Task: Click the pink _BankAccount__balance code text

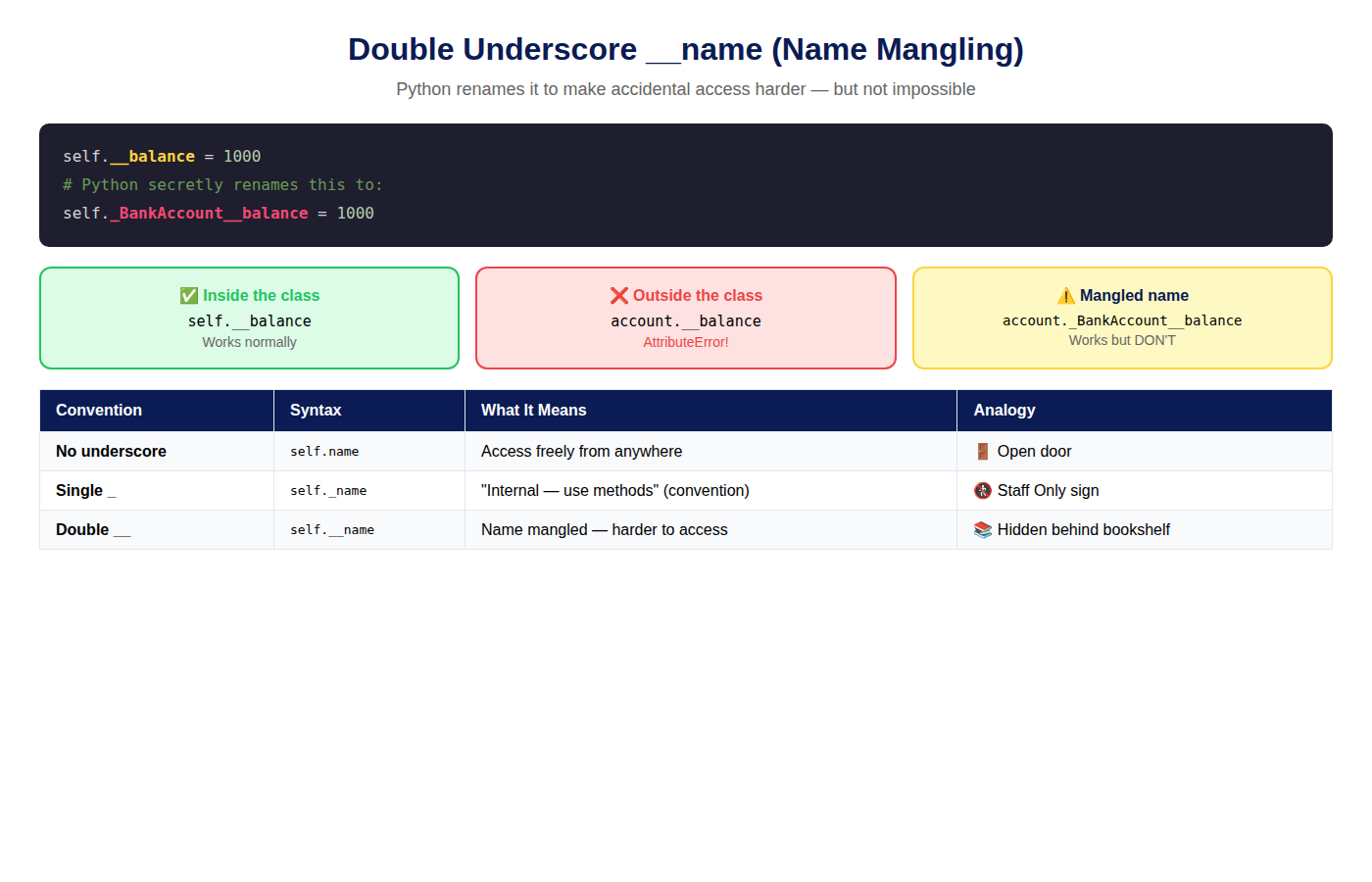Action: tap(209, 213)
